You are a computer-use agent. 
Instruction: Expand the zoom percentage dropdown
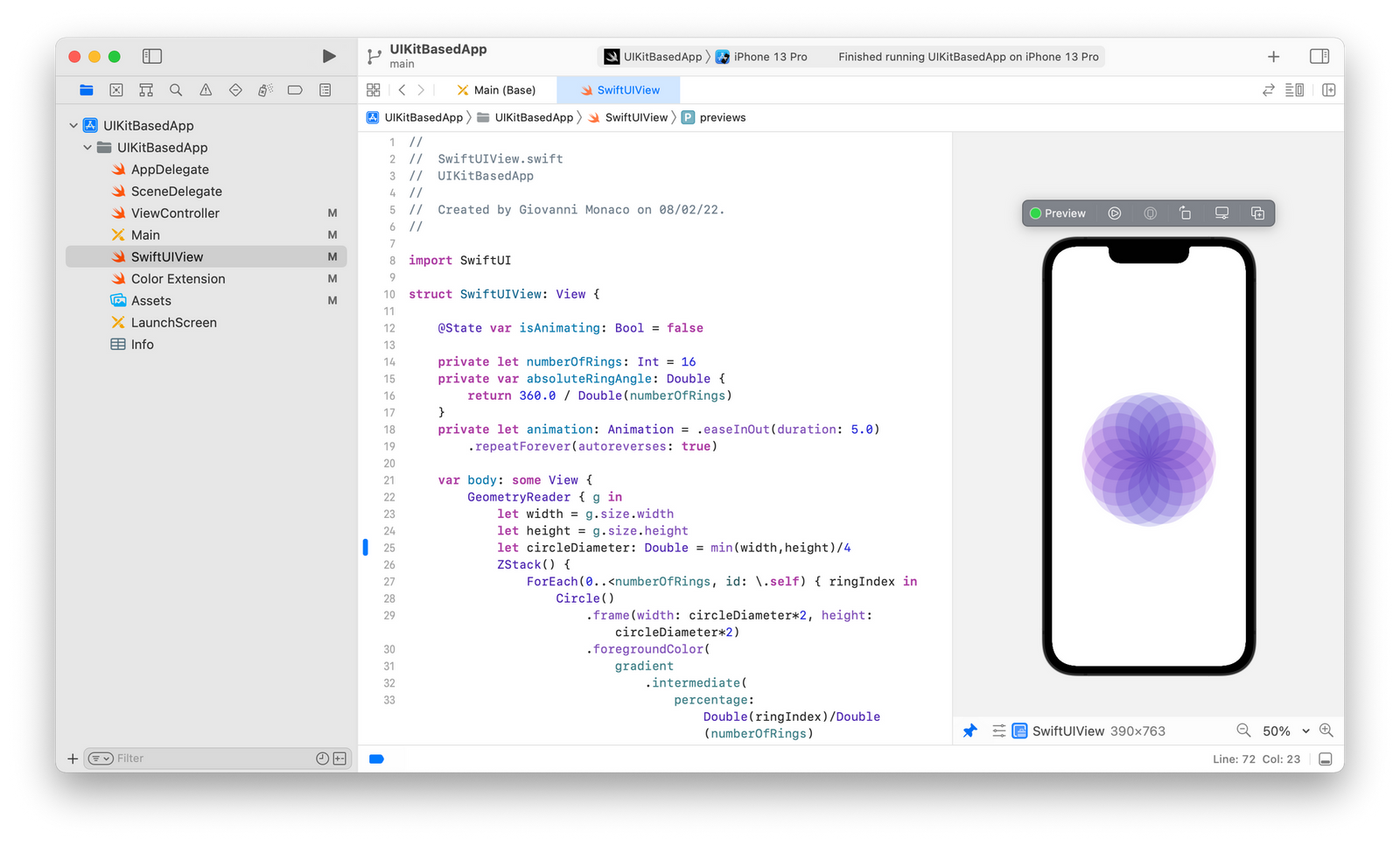(1305, 731)
